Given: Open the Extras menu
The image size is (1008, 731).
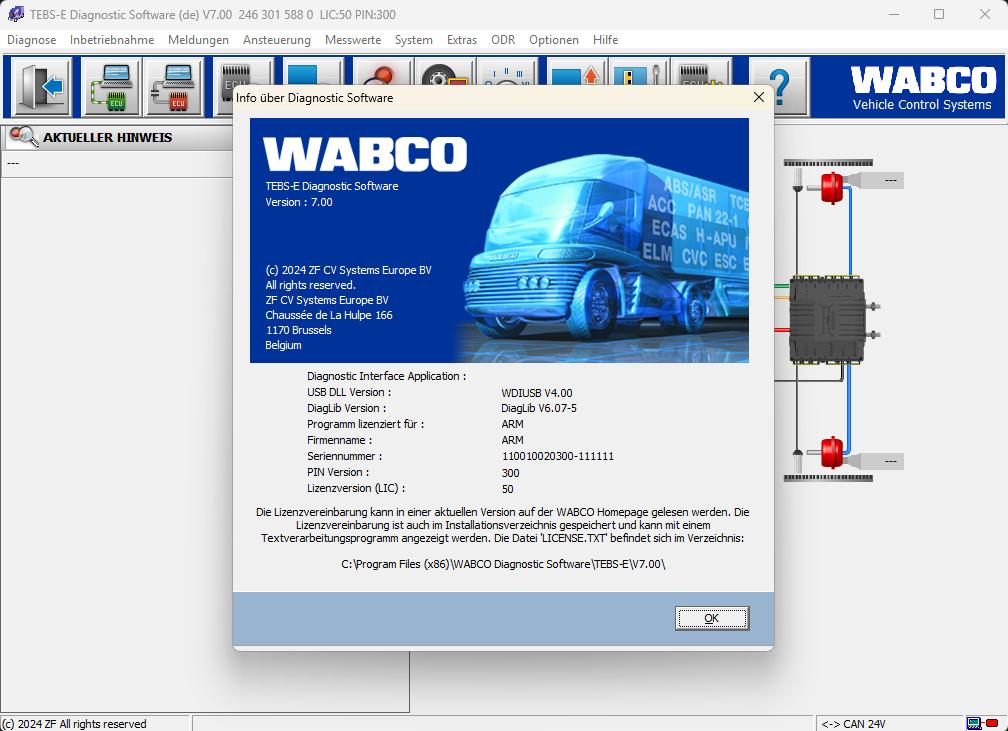Looking at the screenshot, I should [461, 40].
